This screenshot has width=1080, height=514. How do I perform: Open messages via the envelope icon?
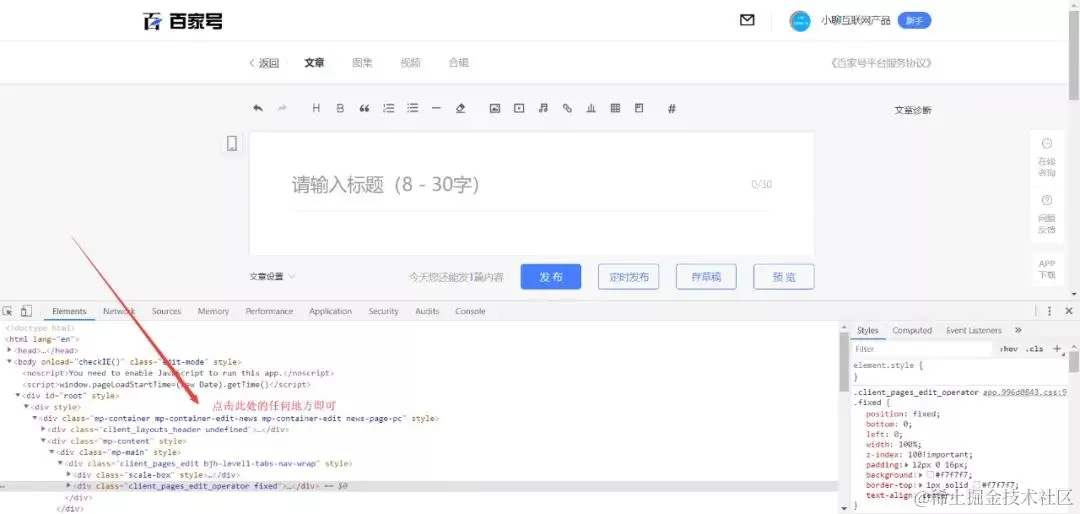click(747, 20)
